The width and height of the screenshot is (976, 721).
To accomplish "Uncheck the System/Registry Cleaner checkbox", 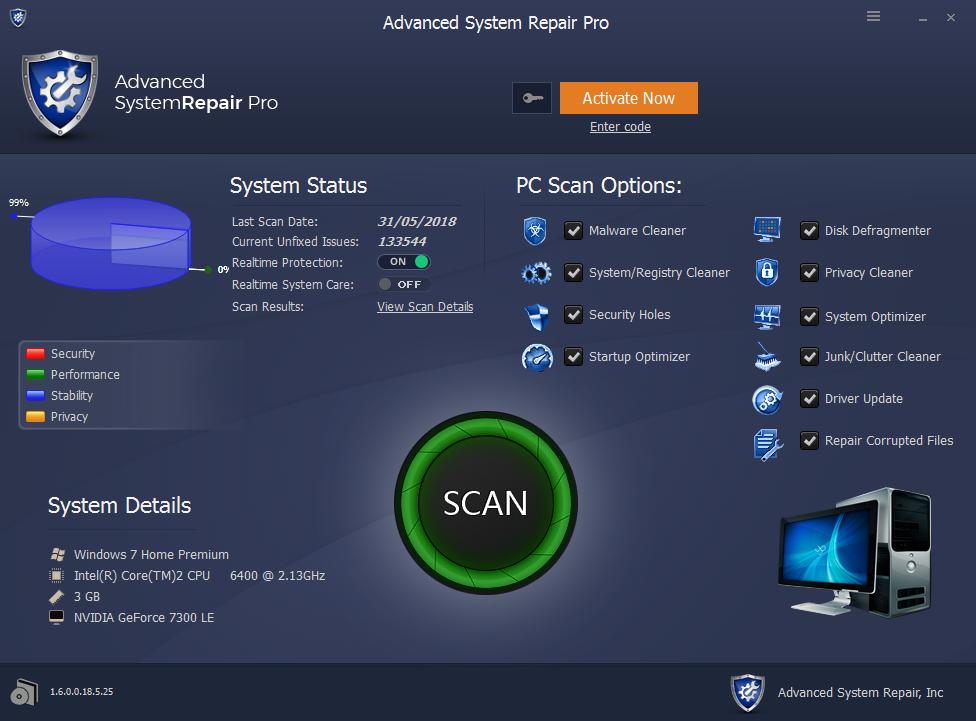I will click(573, 273).
